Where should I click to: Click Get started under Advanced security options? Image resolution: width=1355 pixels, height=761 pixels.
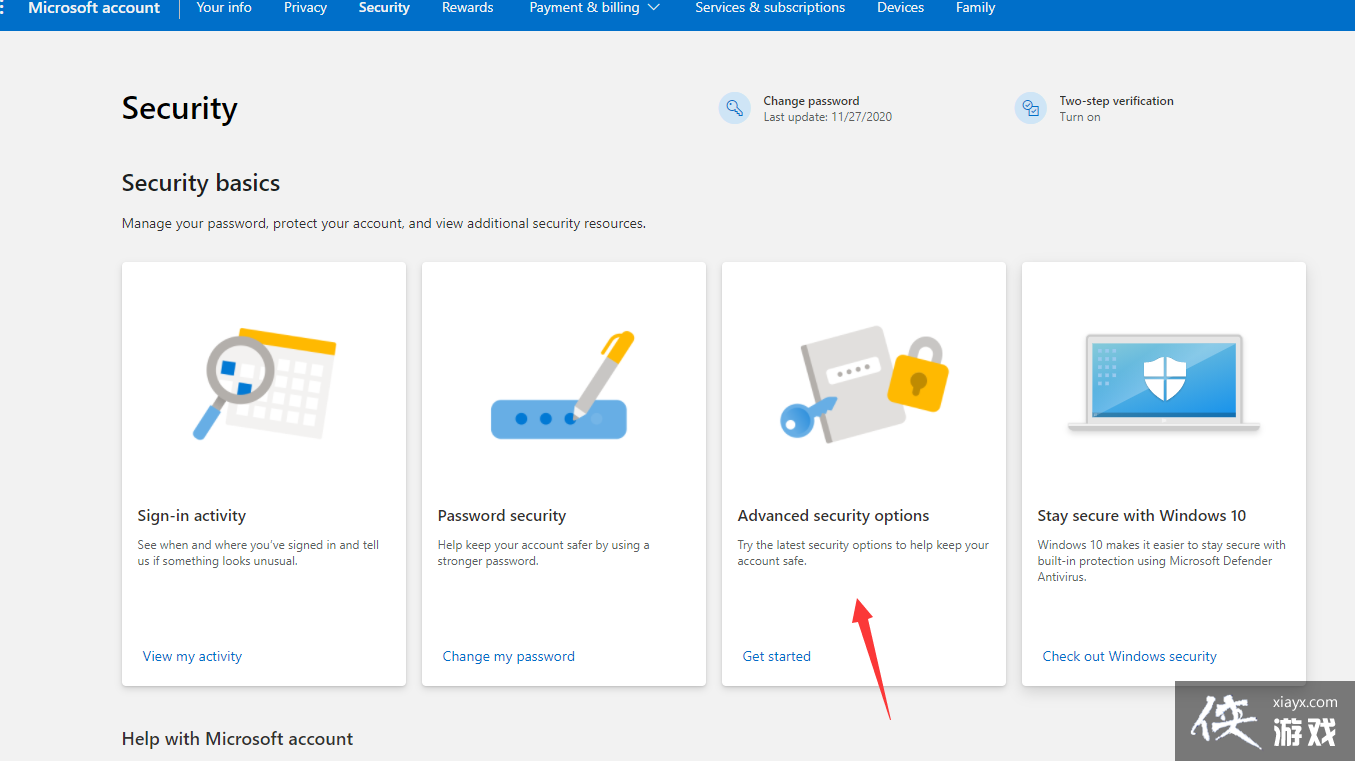pyautogui.click(x=776, y=656)
